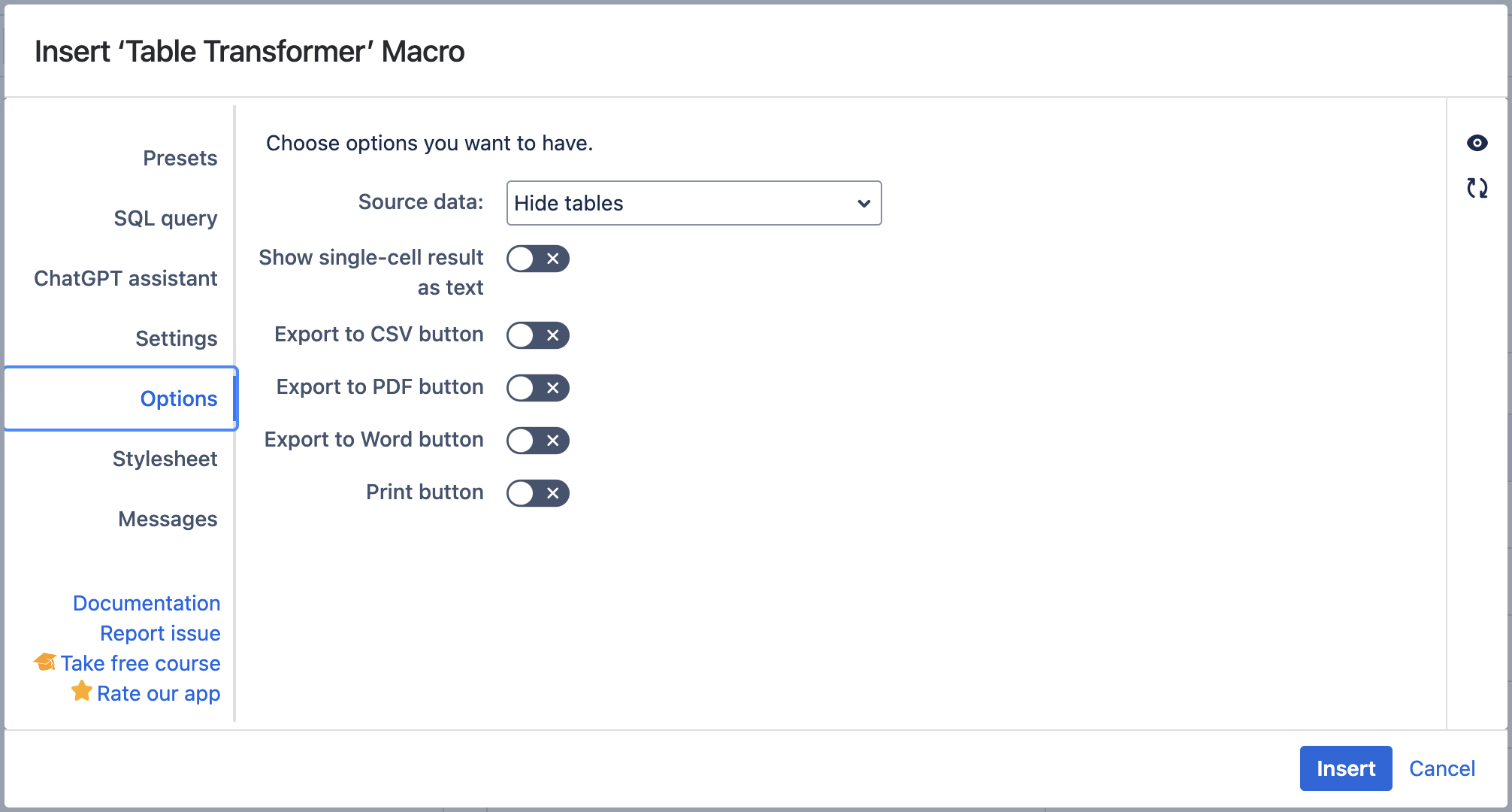1512x812 pixels.
Task: Click the orange star icon
Action: [82, 691]
